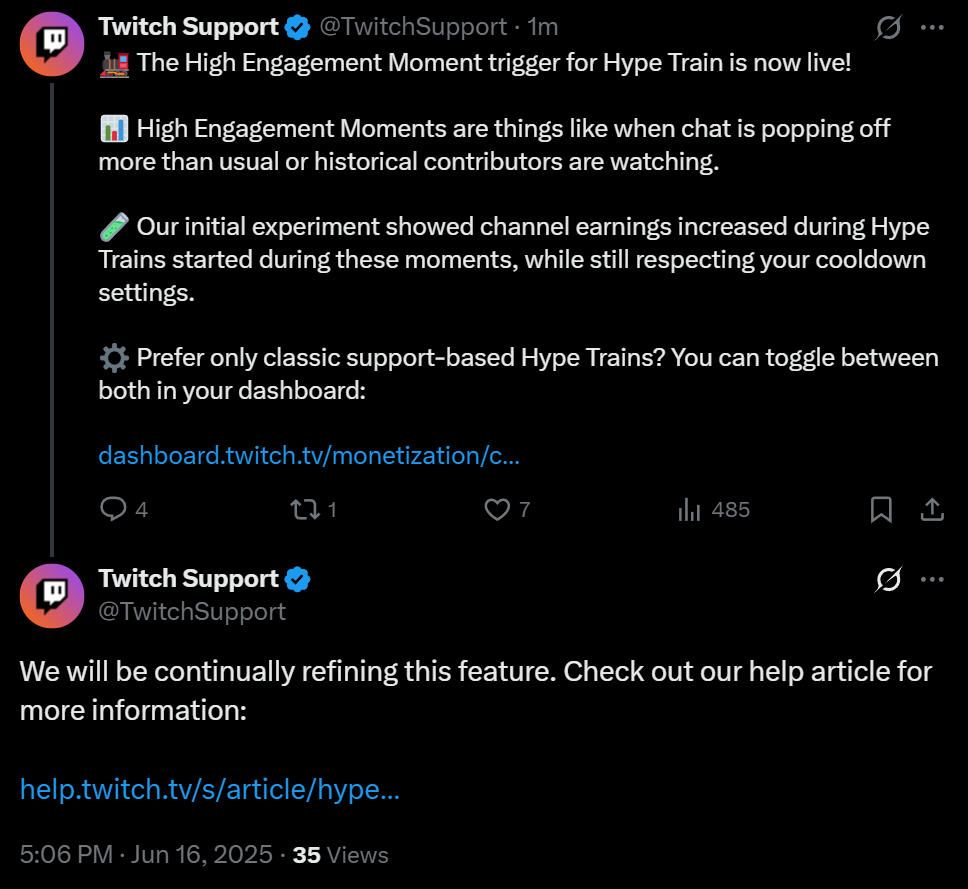The width and height of the screenshot is (968, 889).
Task: Open more options menu on reply tweet
Action: (x=932, y=579)
